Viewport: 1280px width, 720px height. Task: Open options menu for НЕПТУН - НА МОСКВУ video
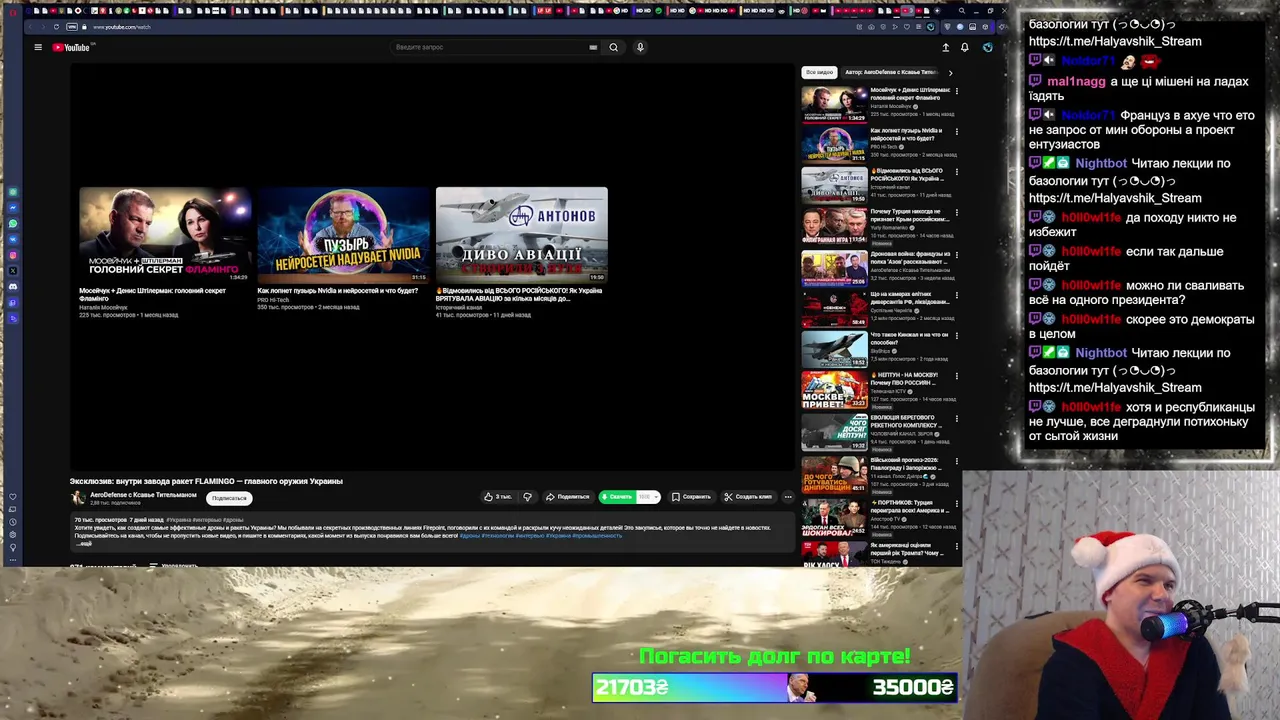(956, 375)
